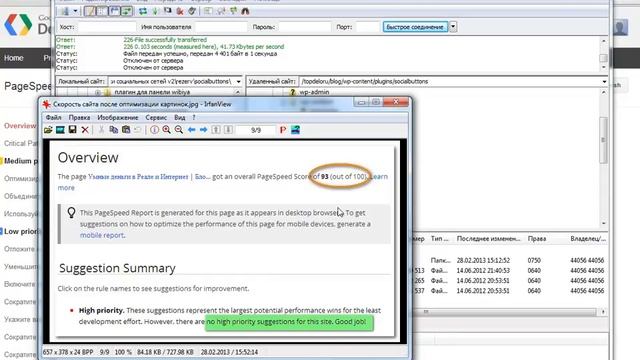Expand 'плагин для панели wibiya' folder node
Screen dimensions: 640x360
[x=98, y=93]
